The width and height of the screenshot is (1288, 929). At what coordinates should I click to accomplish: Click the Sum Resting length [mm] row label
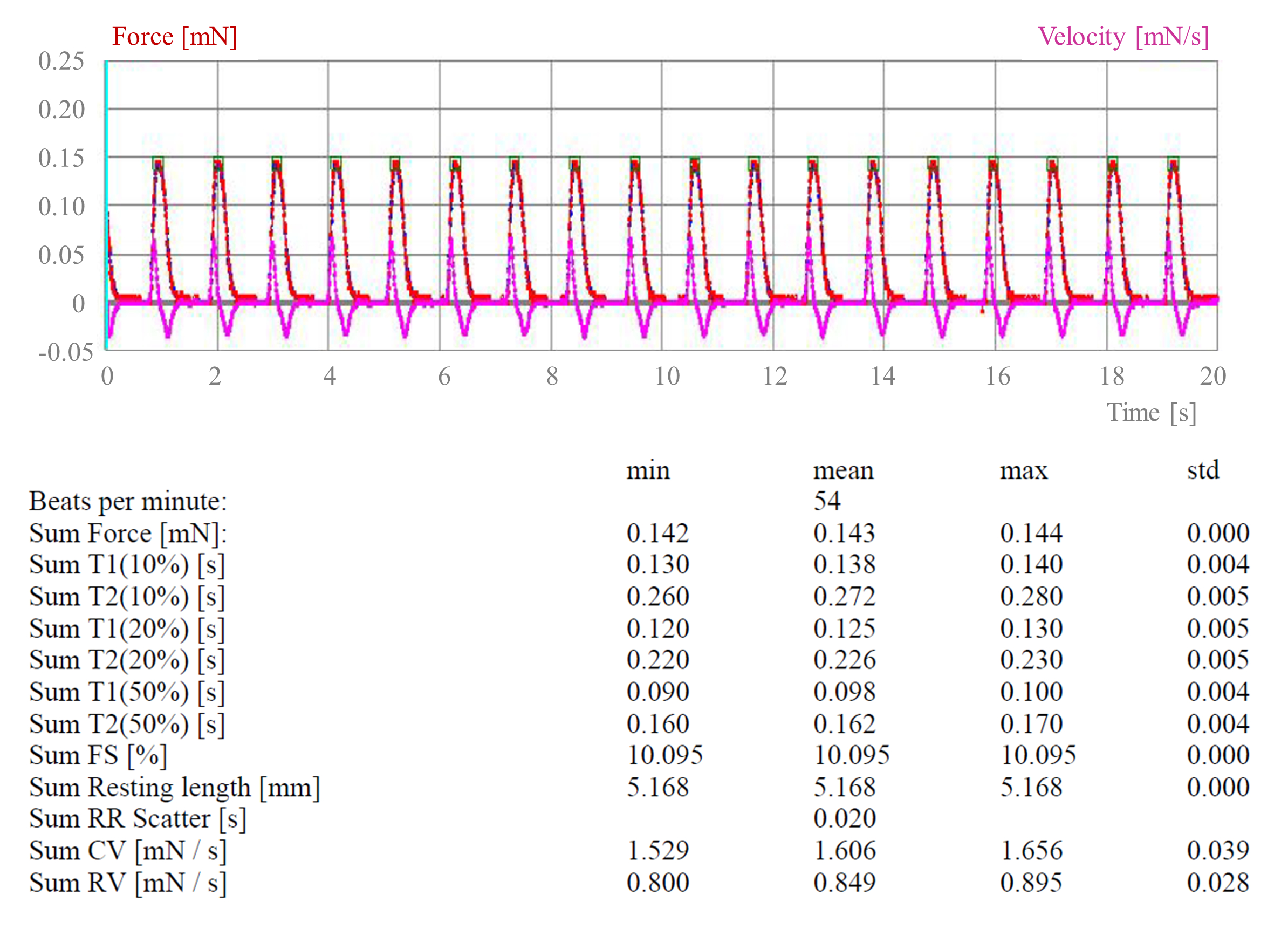pos(174,788)
